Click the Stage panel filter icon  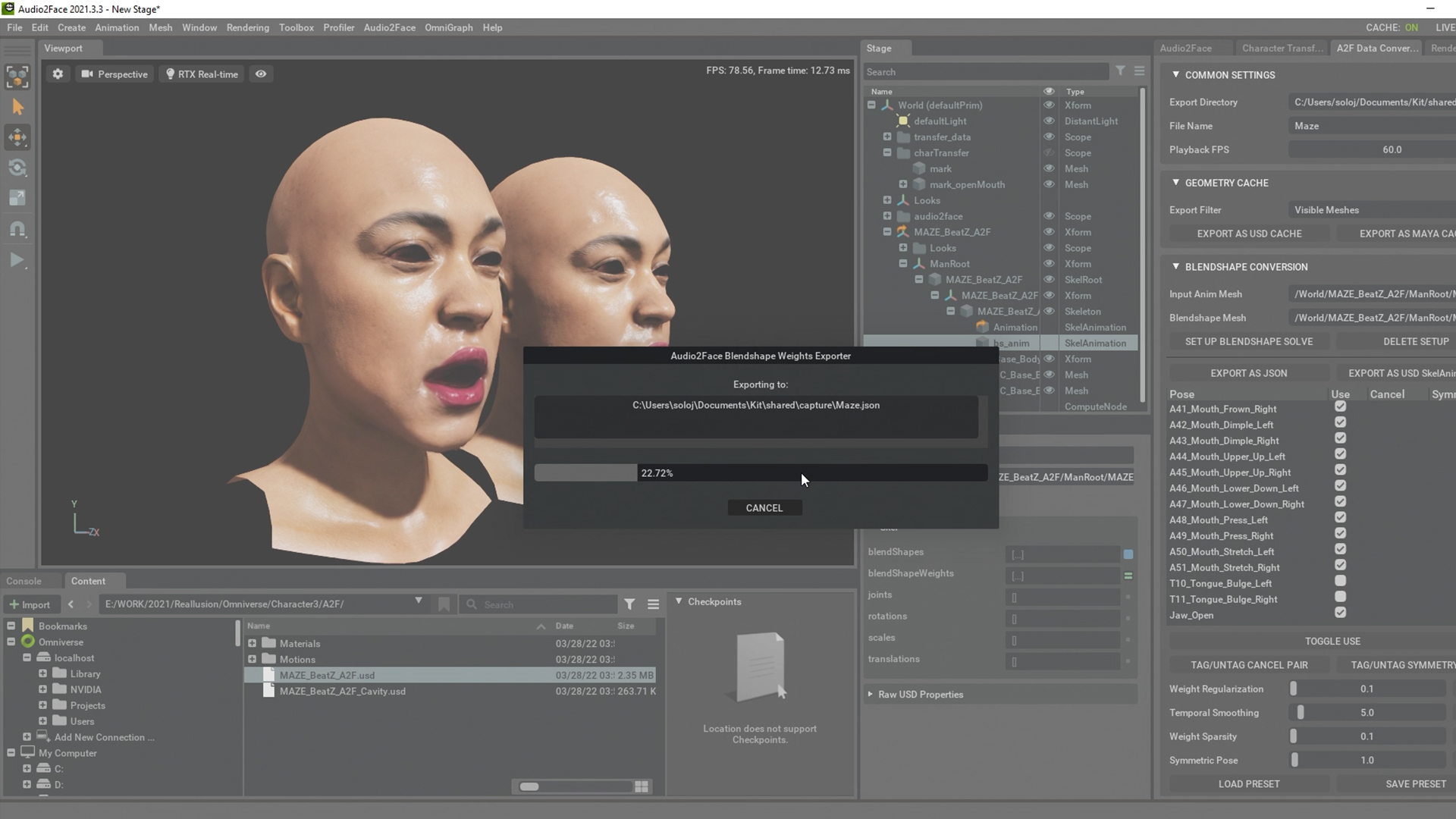click(x=1120, y=71)
